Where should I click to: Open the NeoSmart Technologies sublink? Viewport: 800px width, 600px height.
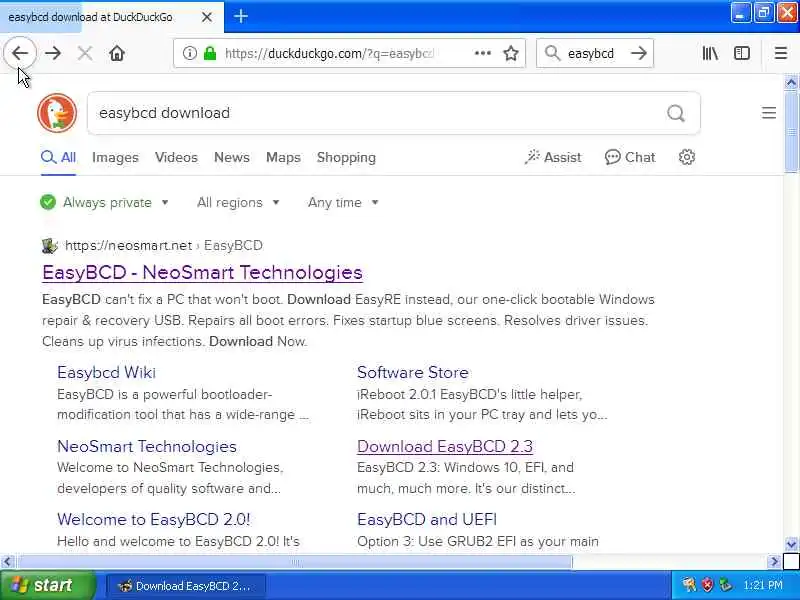coord(147,446)
